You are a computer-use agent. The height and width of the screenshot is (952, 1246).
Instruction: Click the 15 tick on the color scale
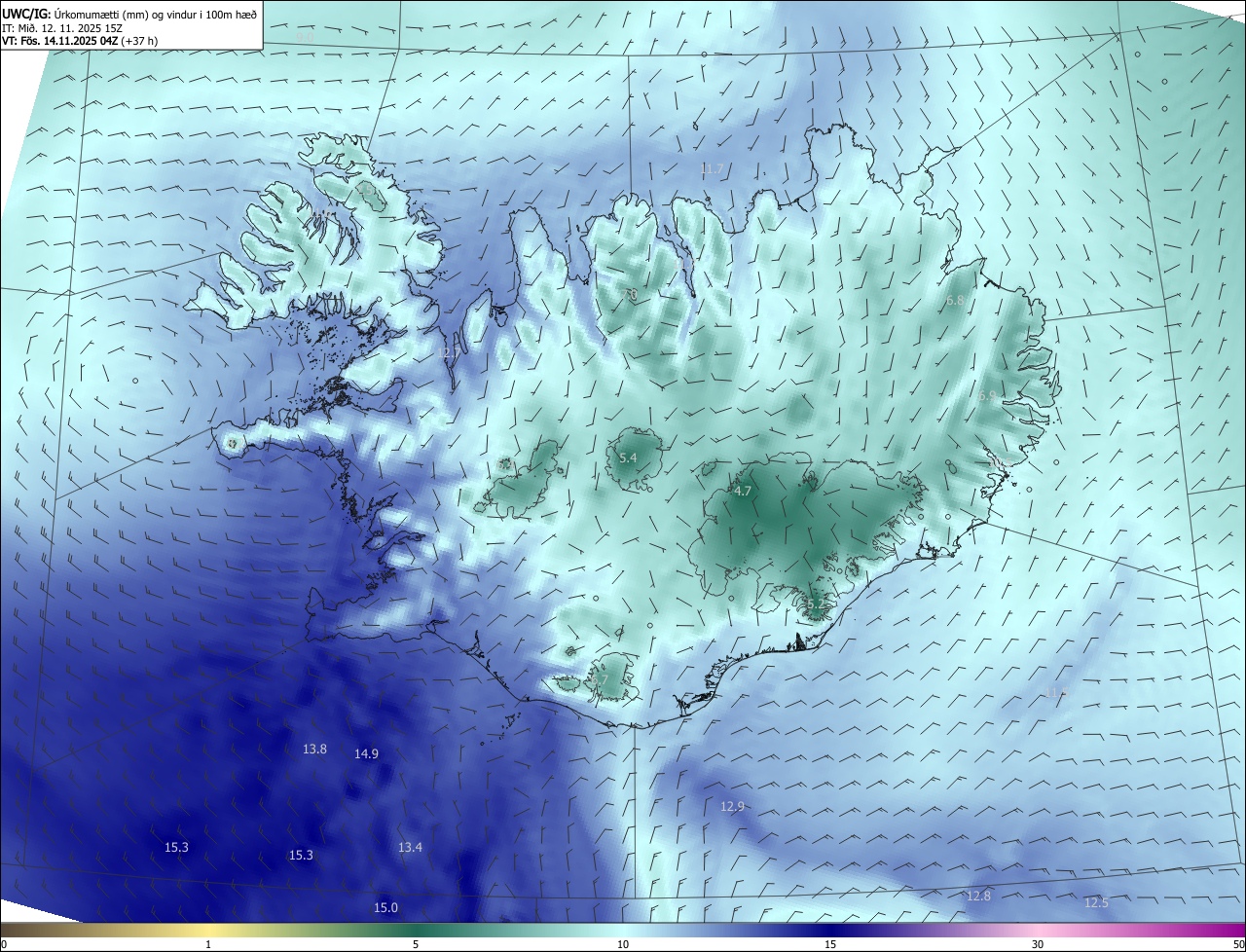click(x=830, y=945)
